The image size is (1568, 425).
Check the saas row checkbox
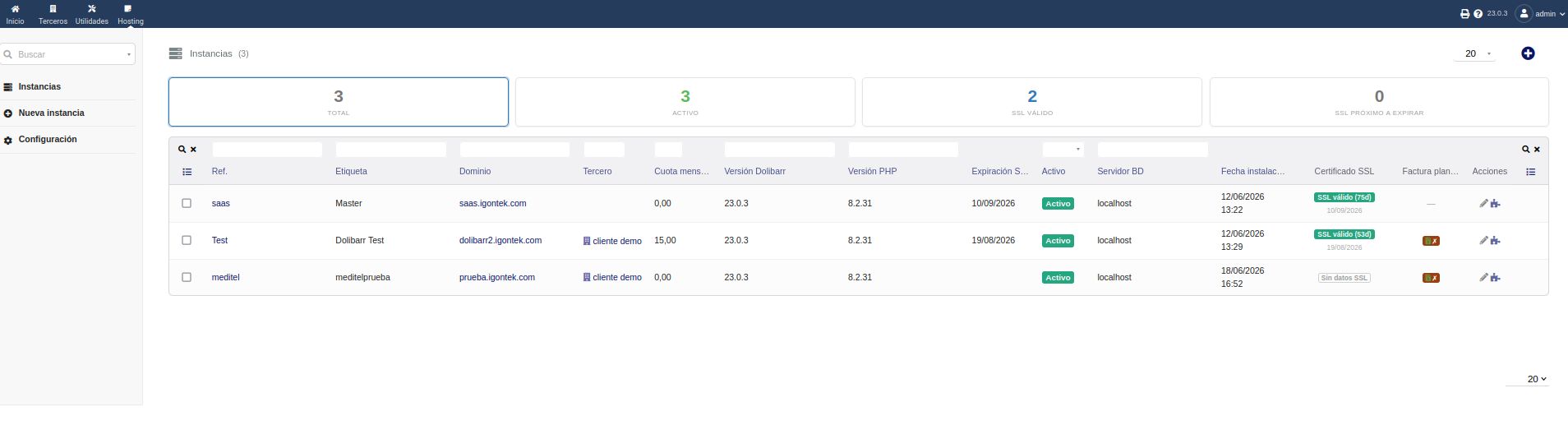tap(187, 203)
